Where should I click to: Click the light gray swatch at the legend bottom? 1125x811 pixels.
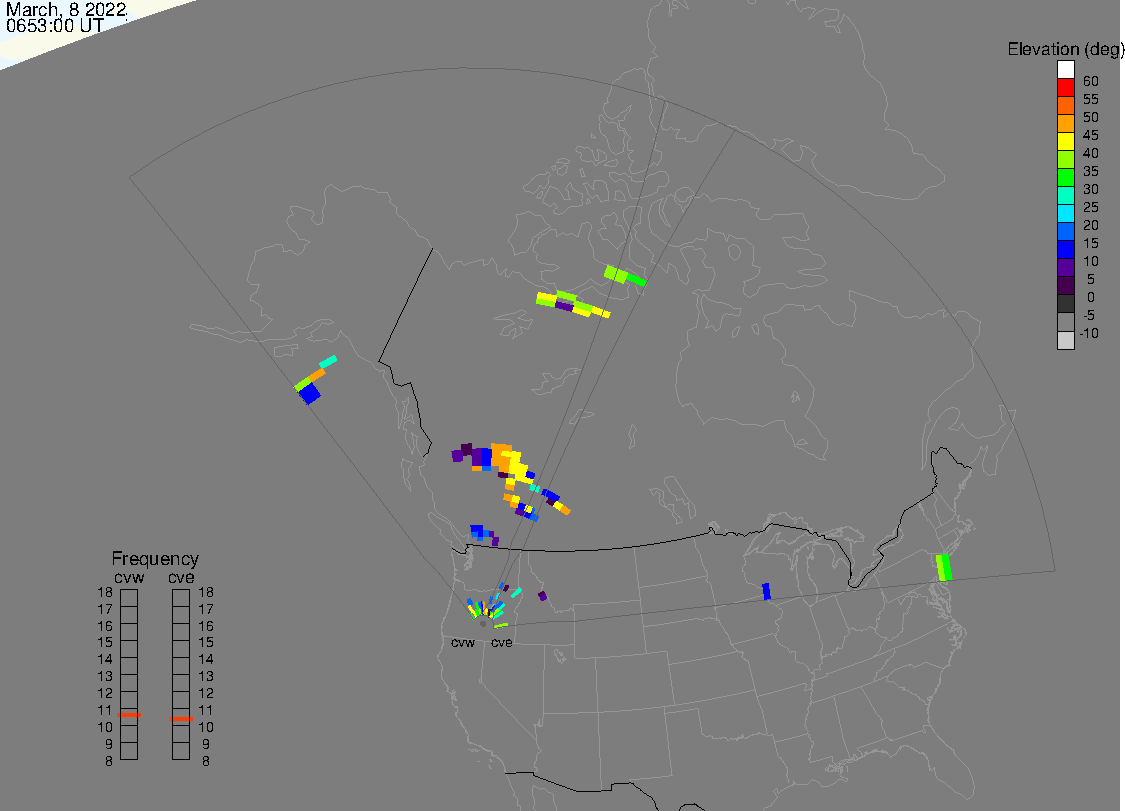[1065, 340]
